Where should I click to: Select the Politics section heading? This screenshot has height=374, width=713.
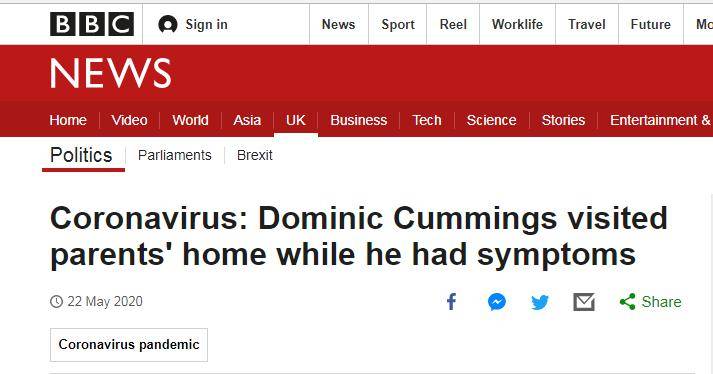click(x=81, y=155)
